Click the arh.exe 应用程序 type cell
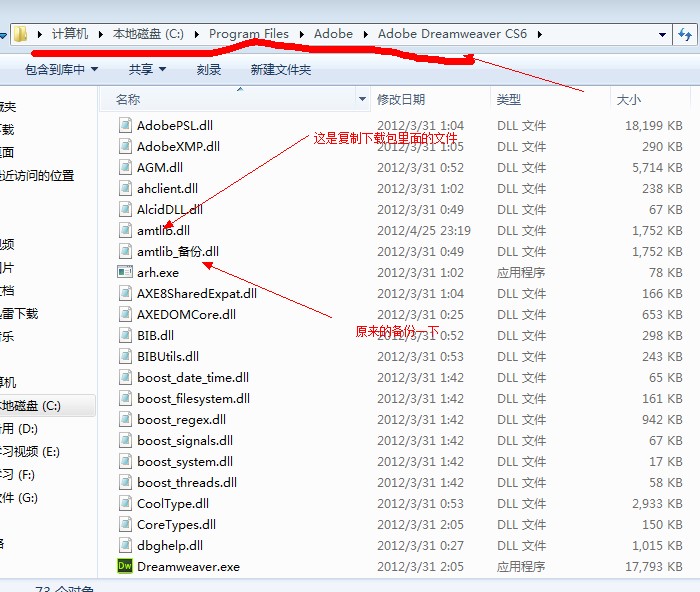700x592 pixels. [x=521, y=272]
